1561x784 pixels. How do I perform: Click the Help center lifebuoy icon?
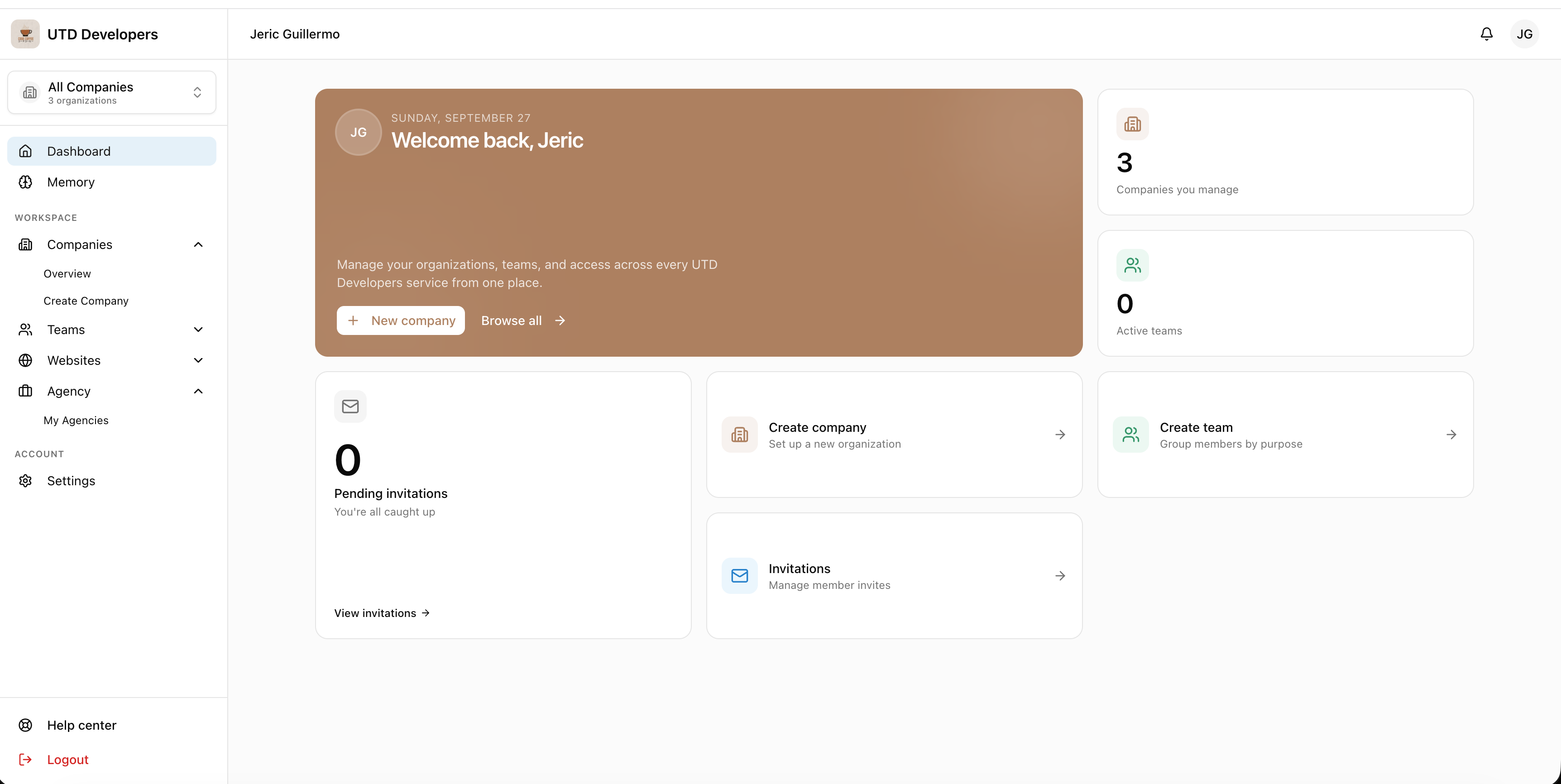click(x=25, y=725)
